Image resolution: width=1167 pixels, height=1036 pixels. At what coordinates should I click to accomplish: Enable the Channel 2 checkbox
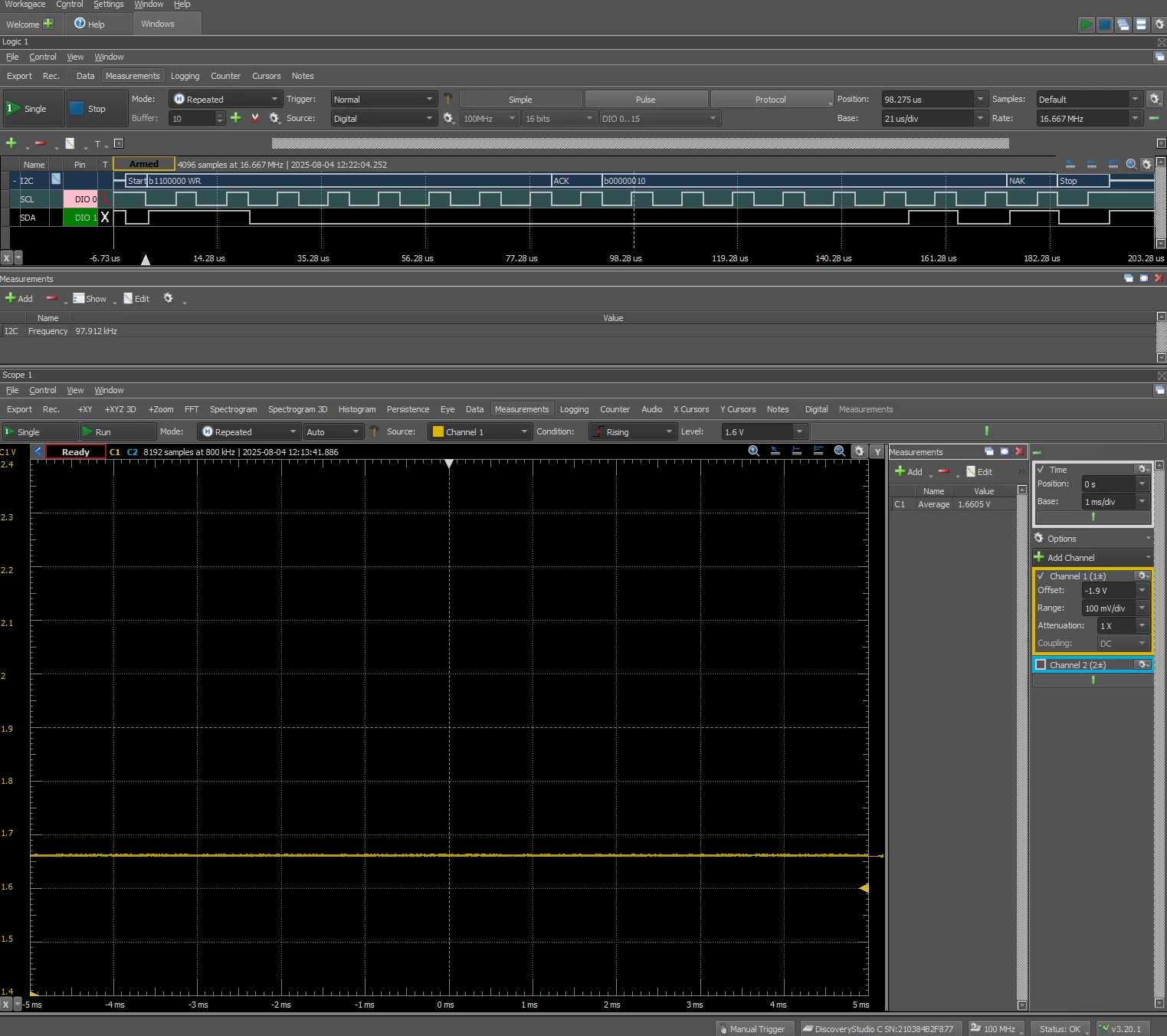(1041, 664)
